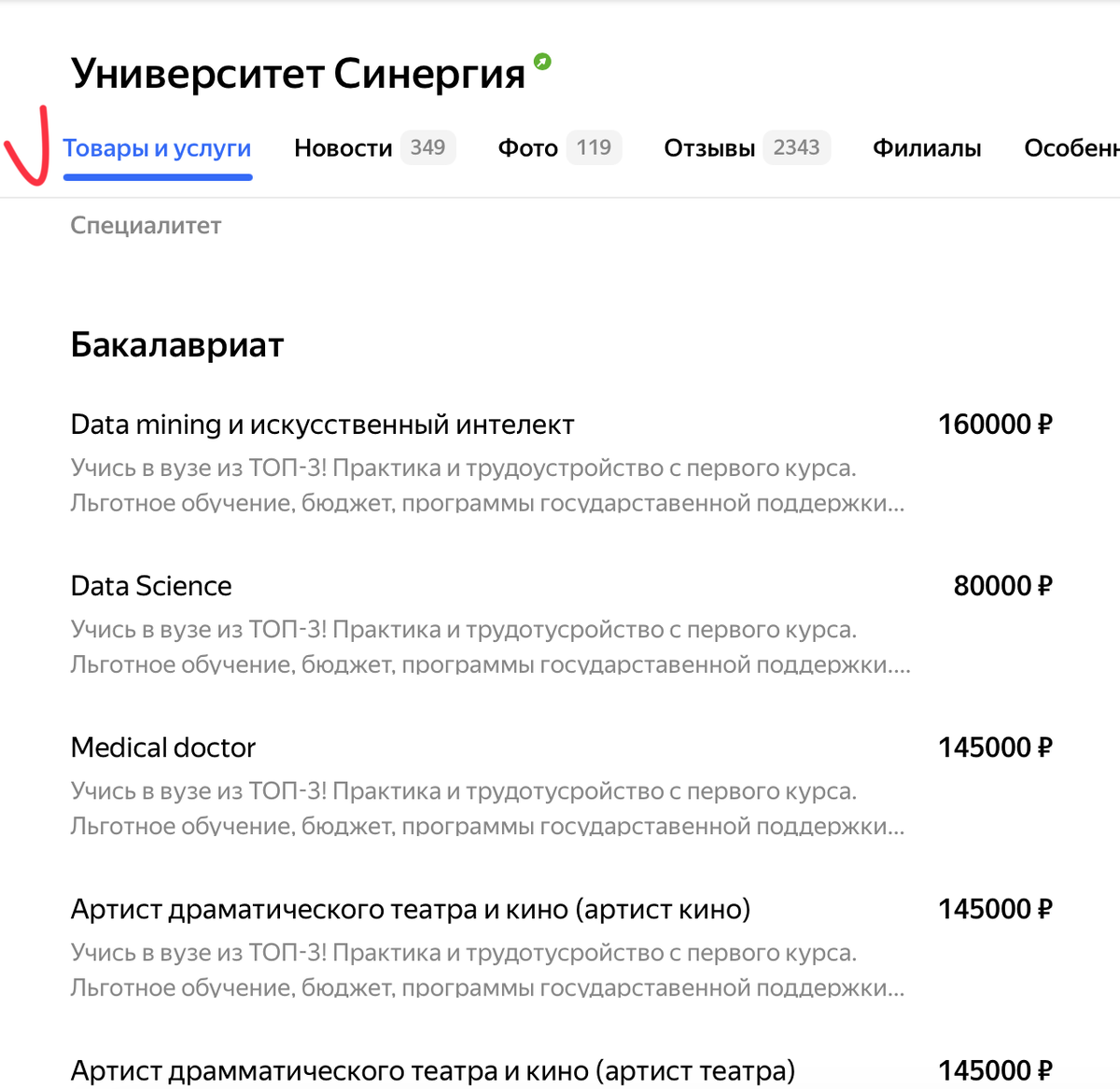This screenshot has width=1120, height=1089.
Task: Click the description under Medical doctor
Action: [x=488, y=808]
